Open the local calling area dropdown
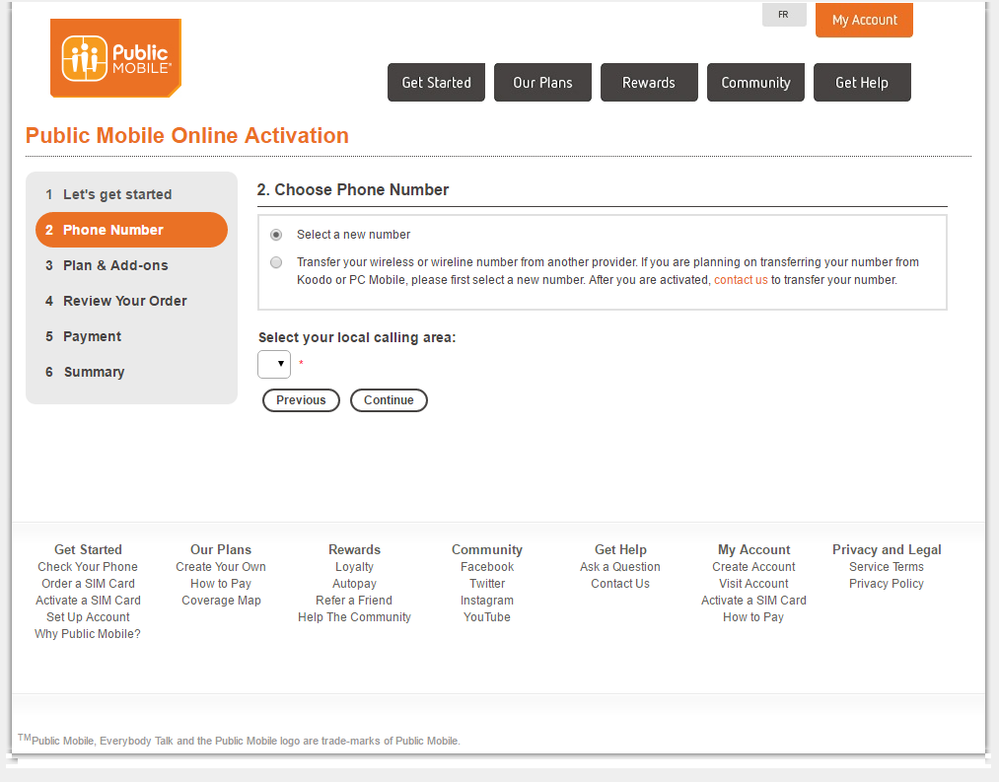999x782 pixels. 274,364
